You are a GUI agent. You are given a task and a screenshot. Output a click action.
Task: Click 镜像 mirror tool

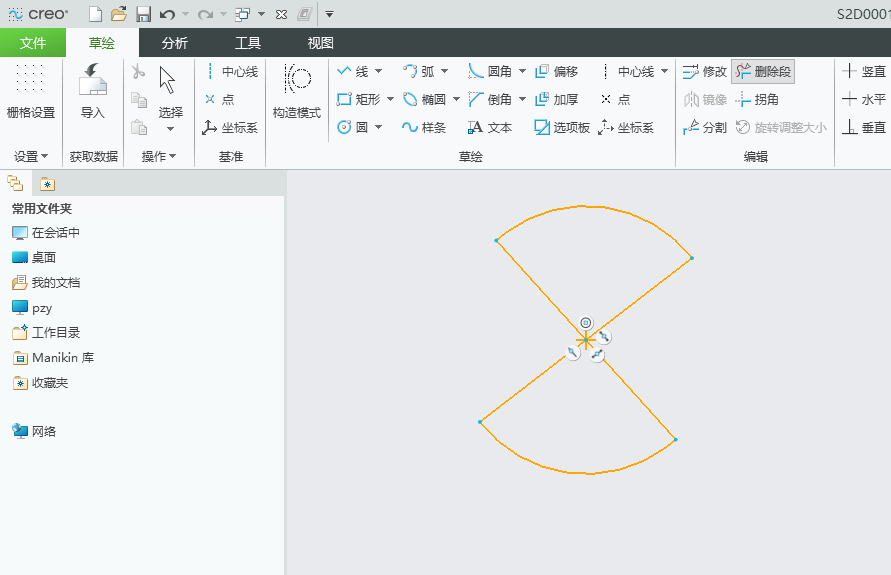[705, 99]
